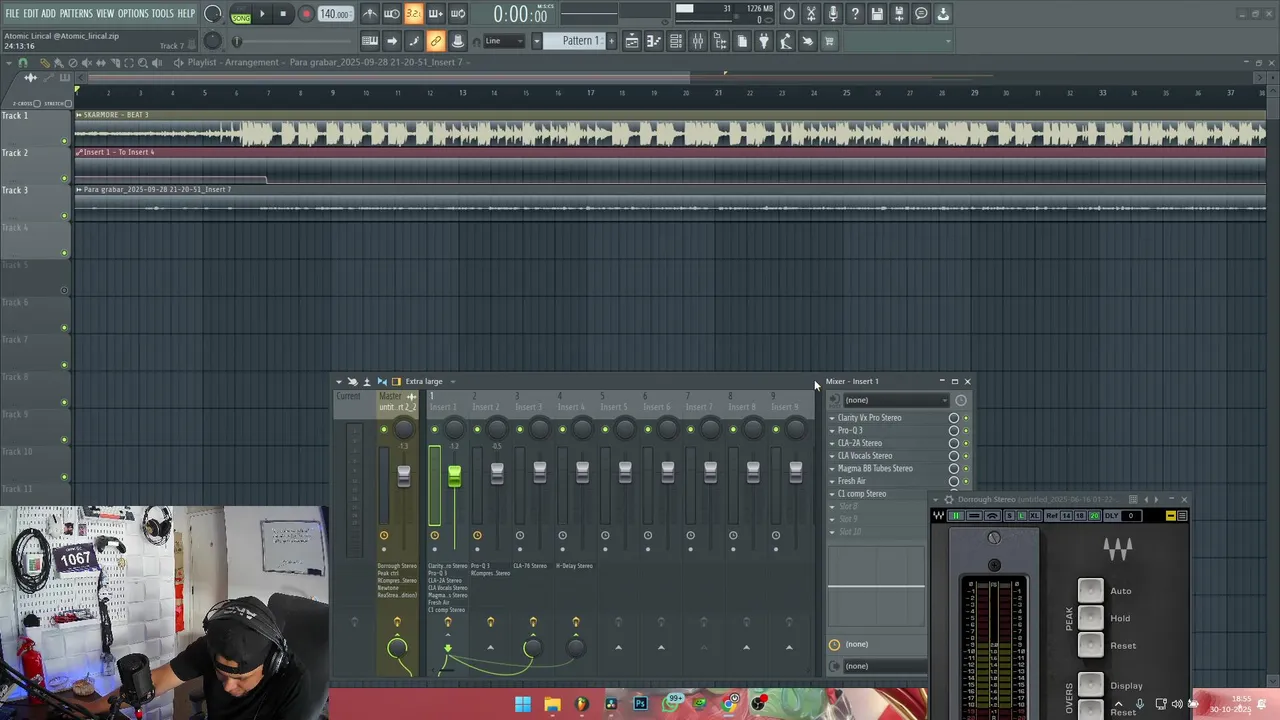Toggle the CLA Vocals Stereo enable LED

(x=966, y=456)
